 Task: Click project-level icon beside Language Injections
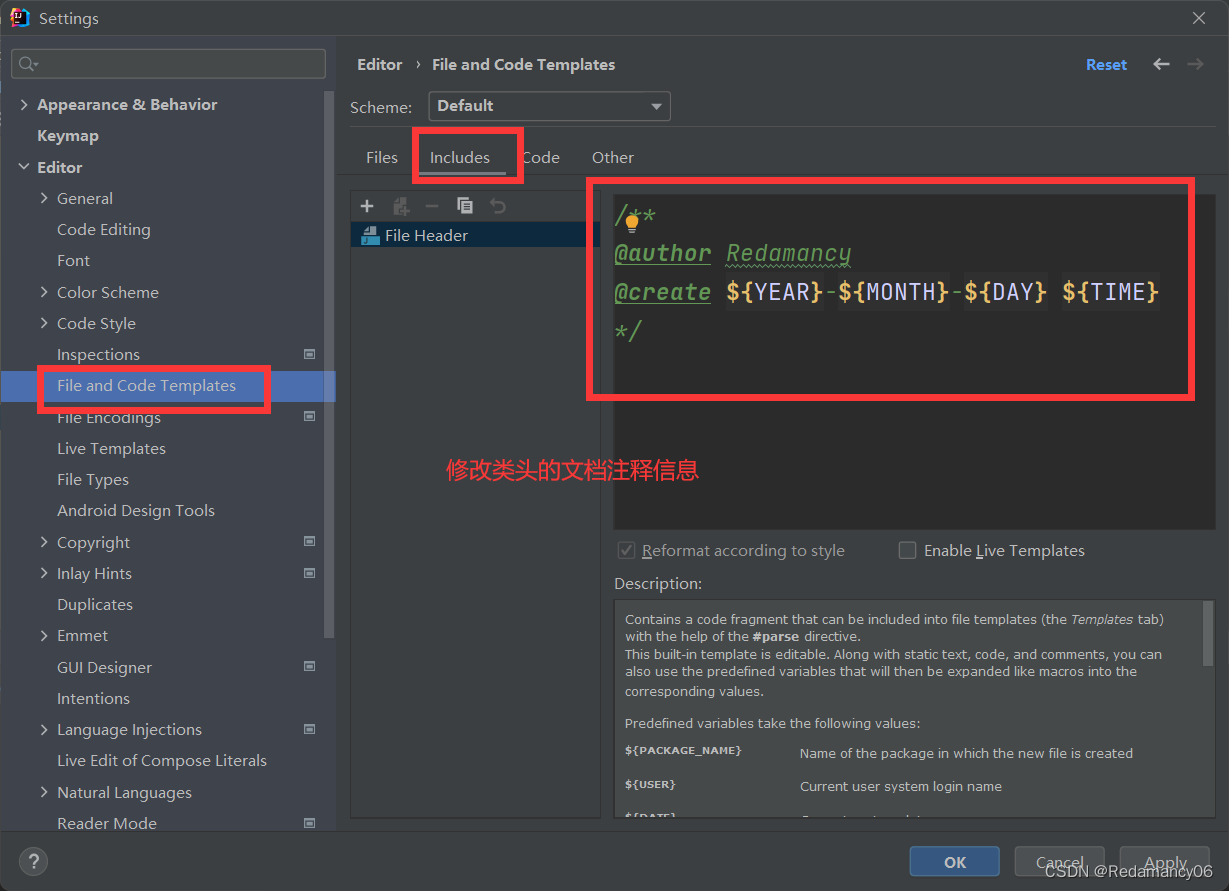309,729
